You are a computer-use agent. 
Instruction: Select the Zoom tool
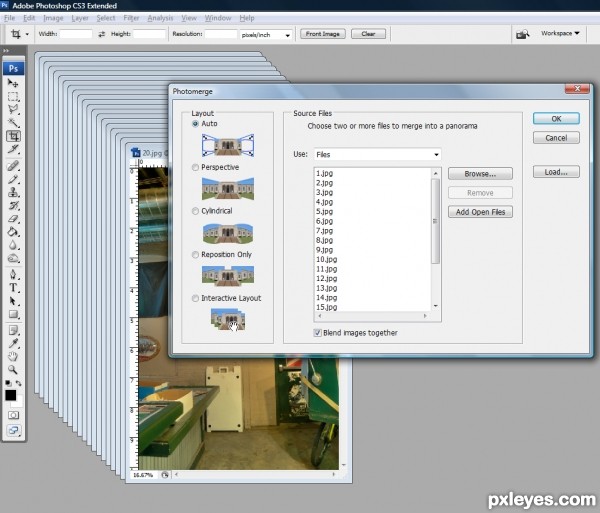pyautogui.click(x=13, y=370)
